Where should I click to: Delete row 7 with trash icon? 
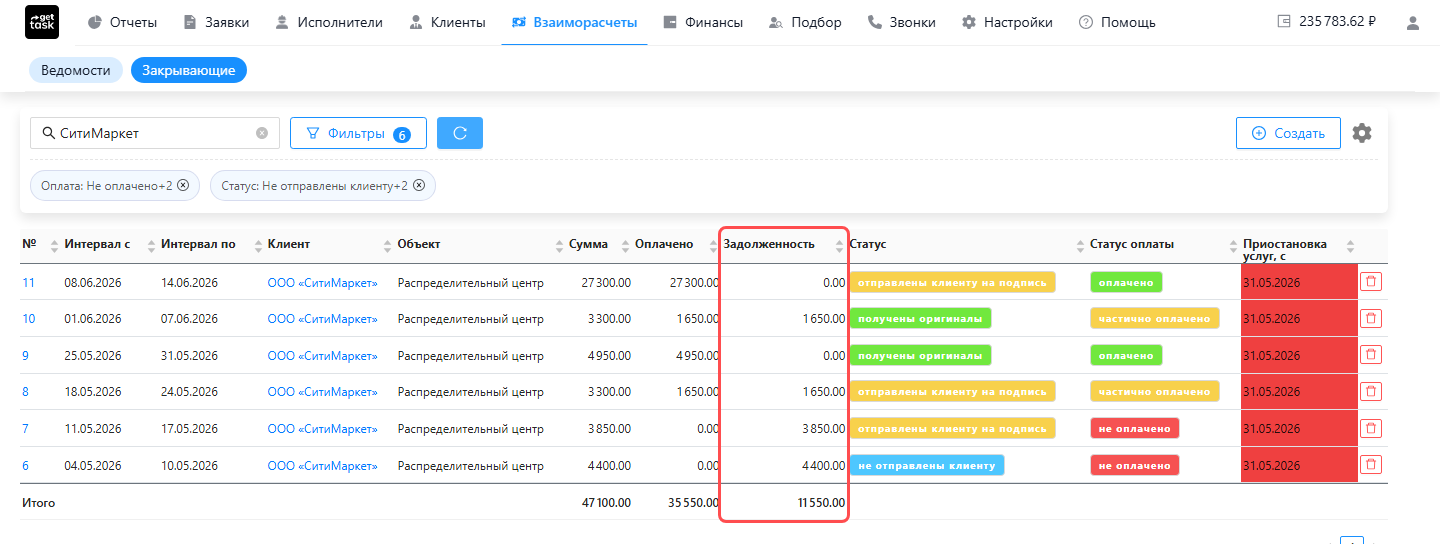click(x=1370, y=428)
